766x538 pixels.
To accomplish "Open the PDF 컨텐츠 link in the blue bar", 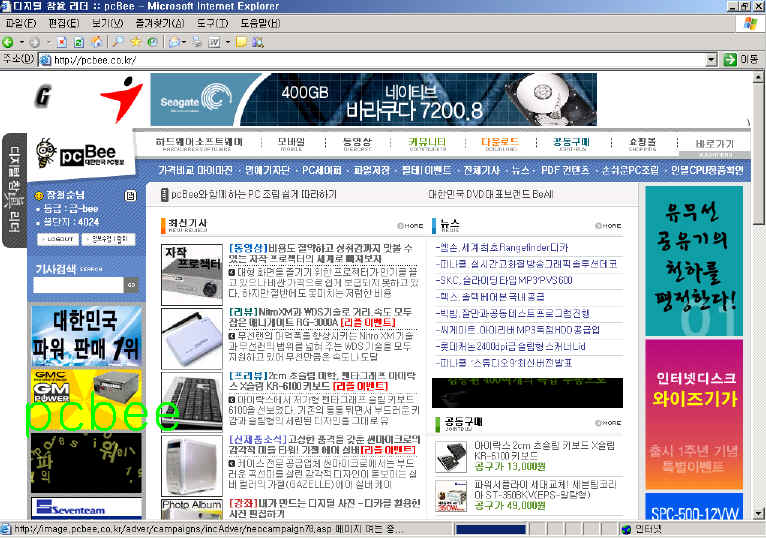I will (565, 170).
